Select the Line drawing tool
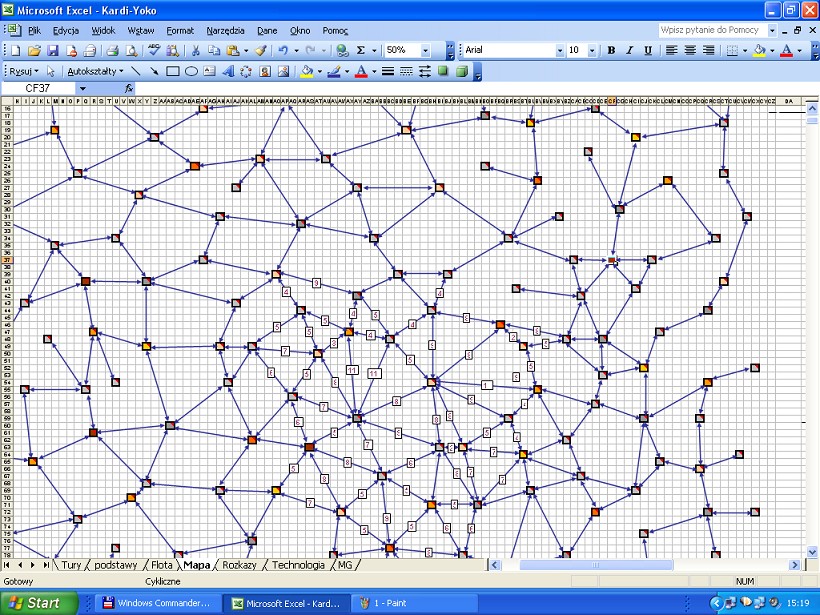This screenshot has width=820, height=615. coord(135,71)
